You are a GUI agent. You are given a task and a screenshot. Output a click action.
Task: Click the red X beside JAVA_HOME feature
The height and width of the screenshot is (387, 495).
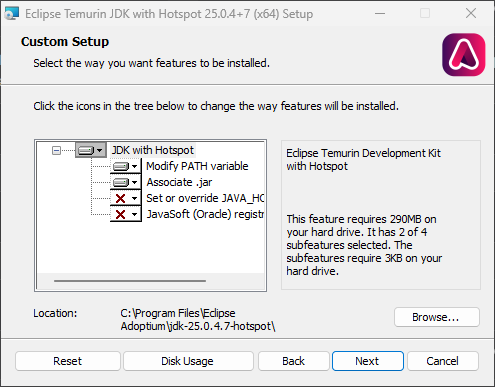pyautogui.click(x=120, y=199)
